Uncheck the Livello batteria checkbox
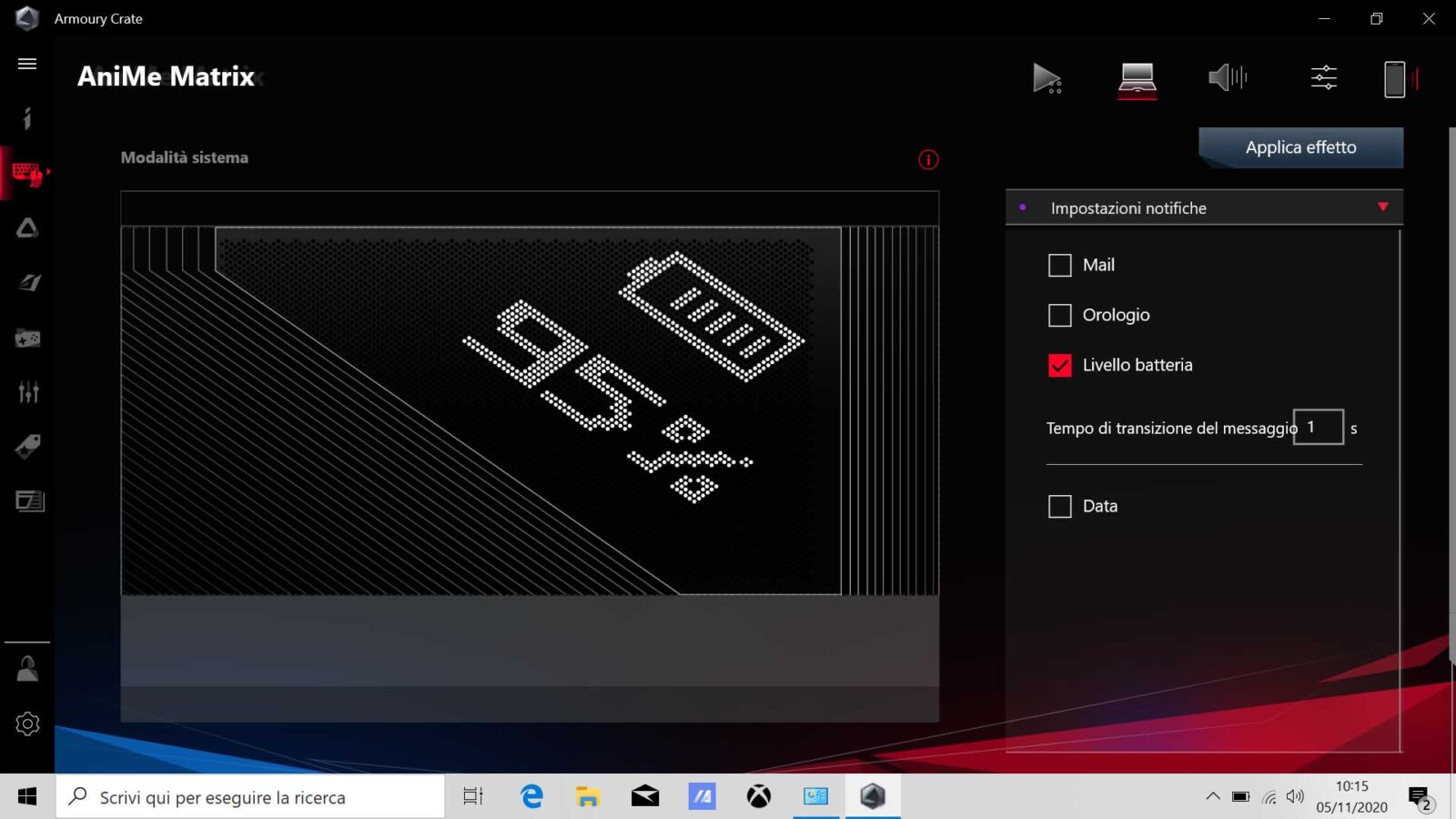Image resolution: width=1456 pixels, height=819 pixels. [x=1060, y=366]
